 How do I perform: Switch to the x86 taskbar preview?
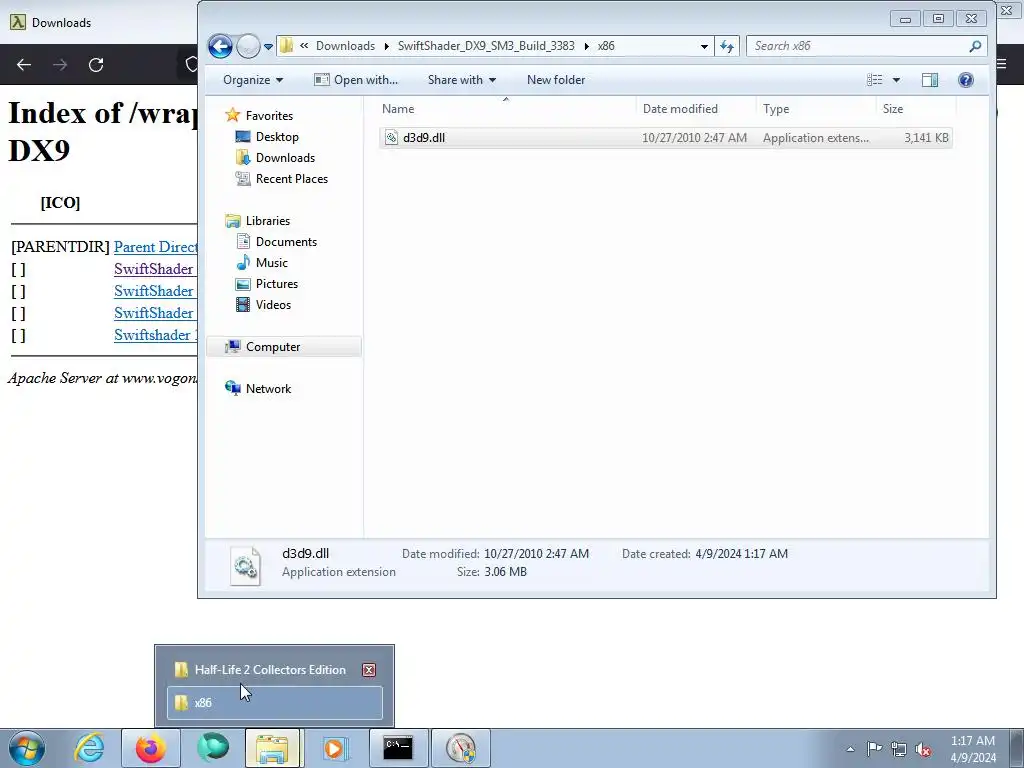point(275,703)
